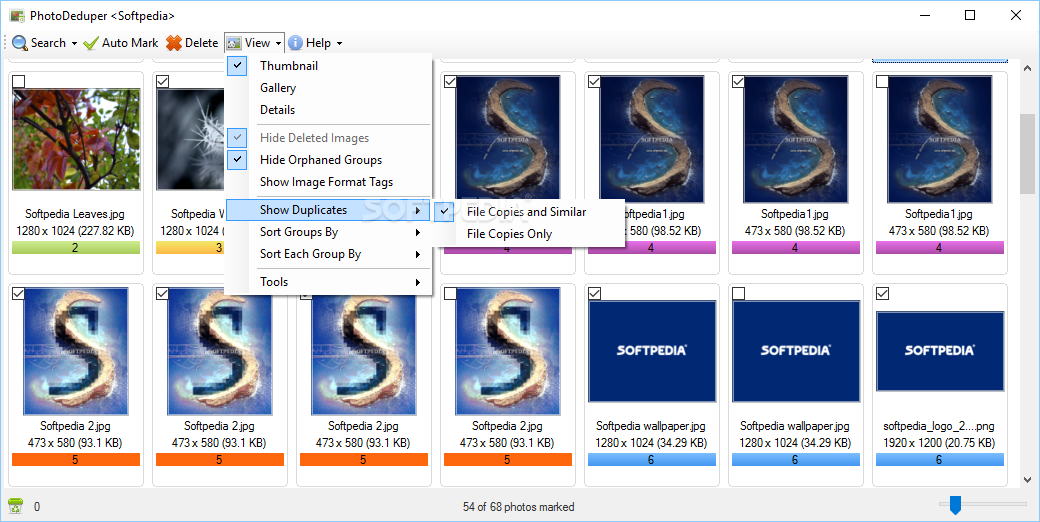
Task: Click the Search magnifier icon in toolbar
Action: coord(20,43)
